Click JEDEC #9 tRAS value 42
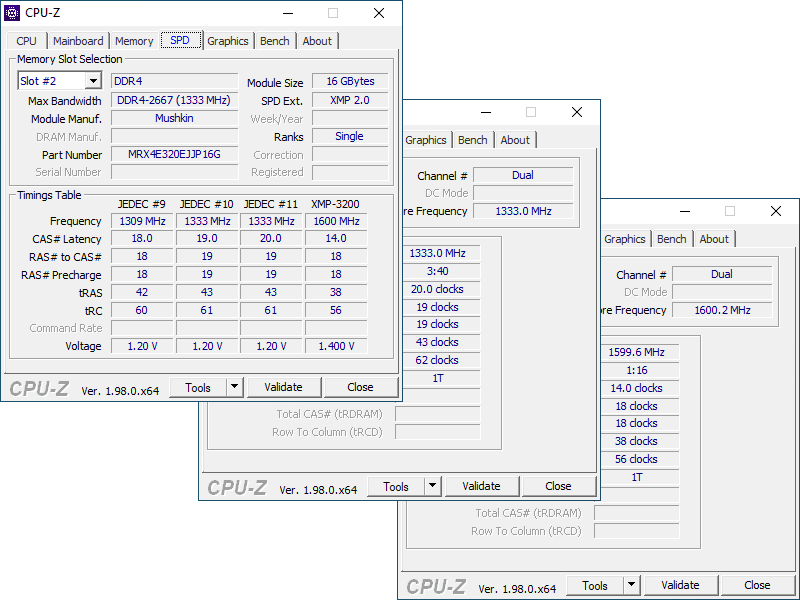The image size is (800, 600). 142,292
